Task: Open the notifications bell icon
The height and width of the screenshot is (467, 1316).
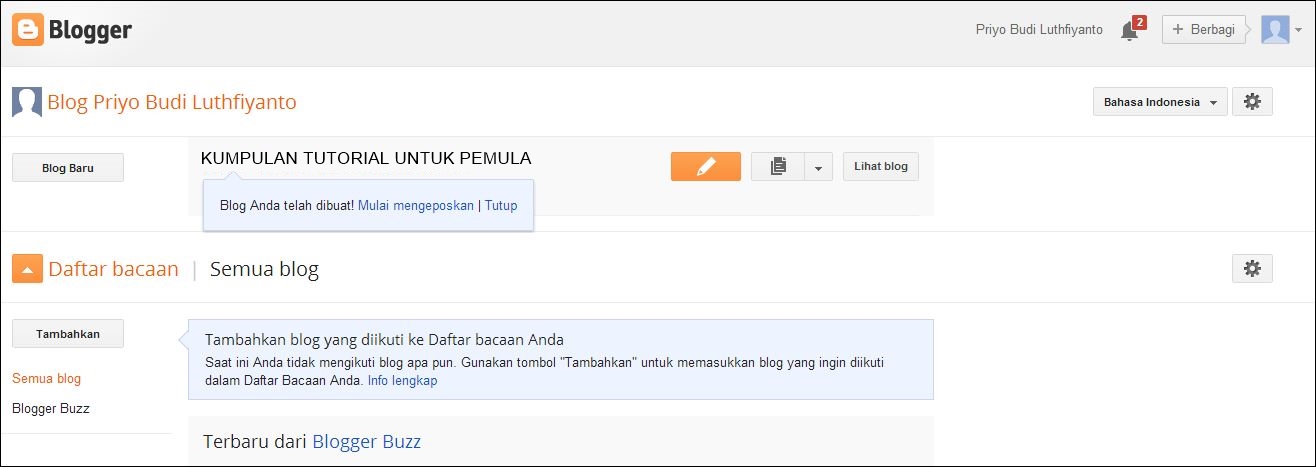Action: click(x=1130, y=30)
